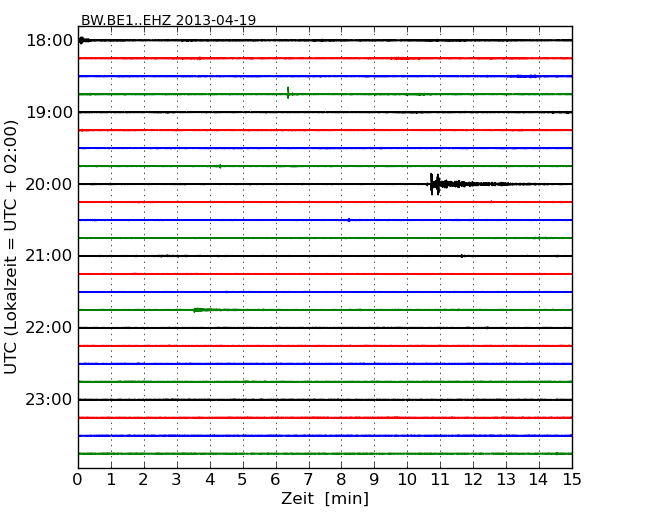The height and width of the screenshot is (520, 650).
Task: Click x-axis tick label 13
Action: click(506, 480)
